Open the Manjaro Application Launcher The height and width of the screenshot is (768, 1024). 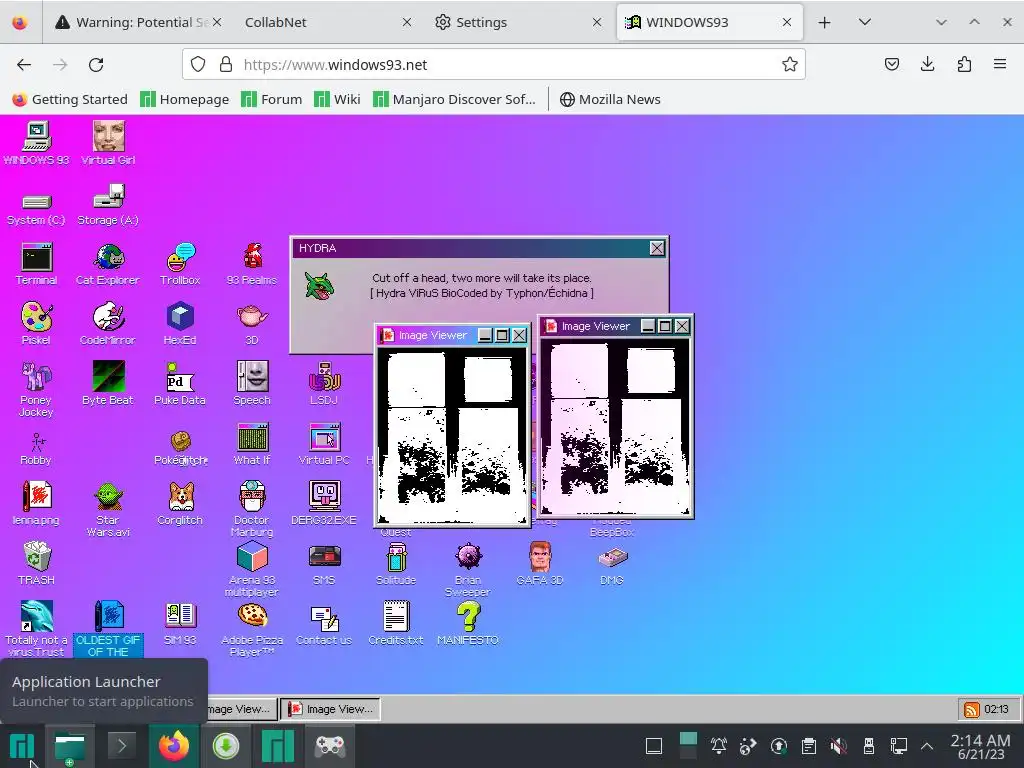pos(22,746)
